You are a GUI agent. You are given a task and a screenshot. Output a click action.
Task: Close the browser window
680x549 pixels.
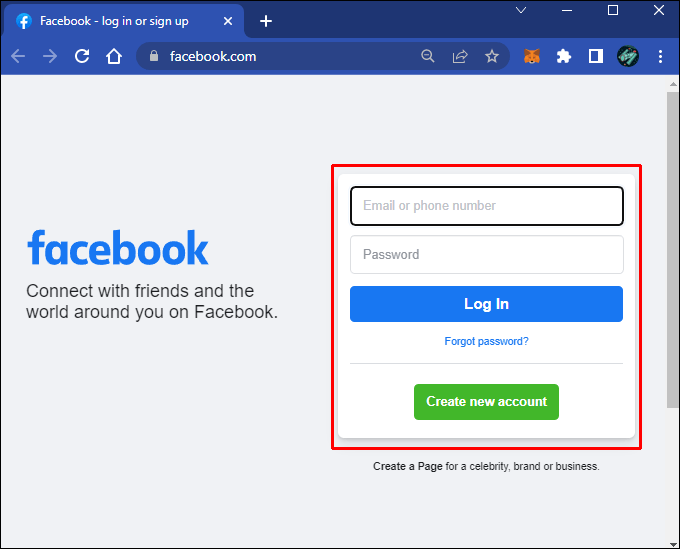pyautogui.click(x=659, y=10)
